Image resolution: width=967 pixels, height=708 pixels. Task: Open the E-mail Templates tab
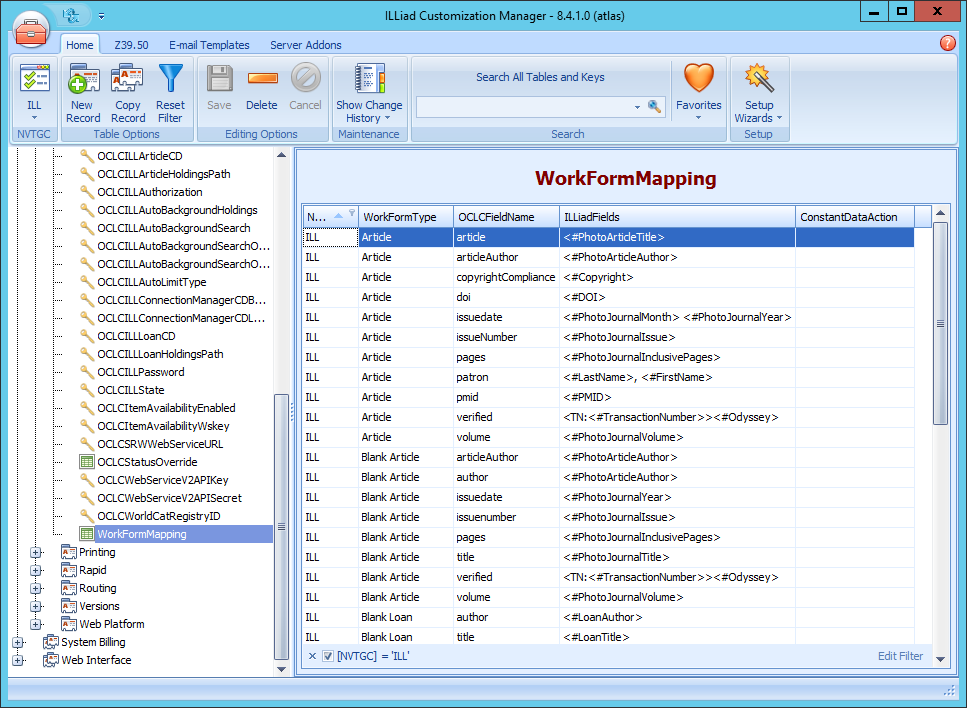(209, 44)
